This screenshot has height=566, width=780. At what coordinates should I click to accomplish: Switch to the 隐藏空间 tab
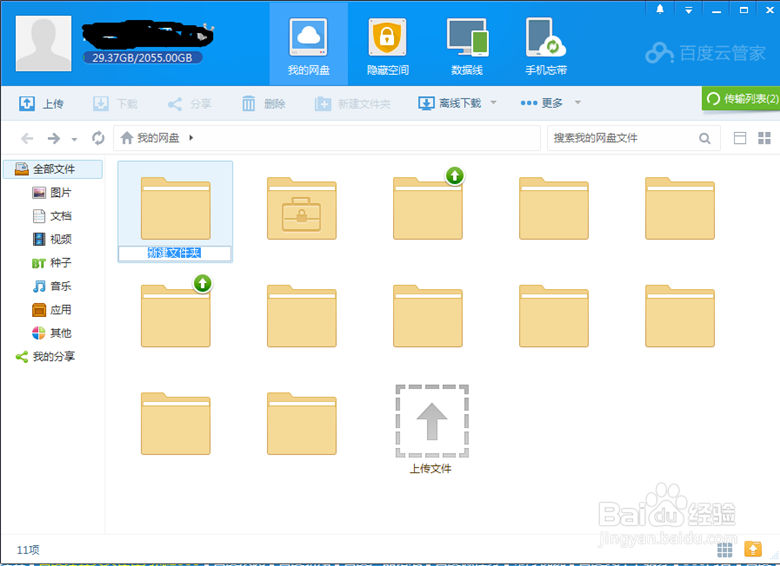388,46
